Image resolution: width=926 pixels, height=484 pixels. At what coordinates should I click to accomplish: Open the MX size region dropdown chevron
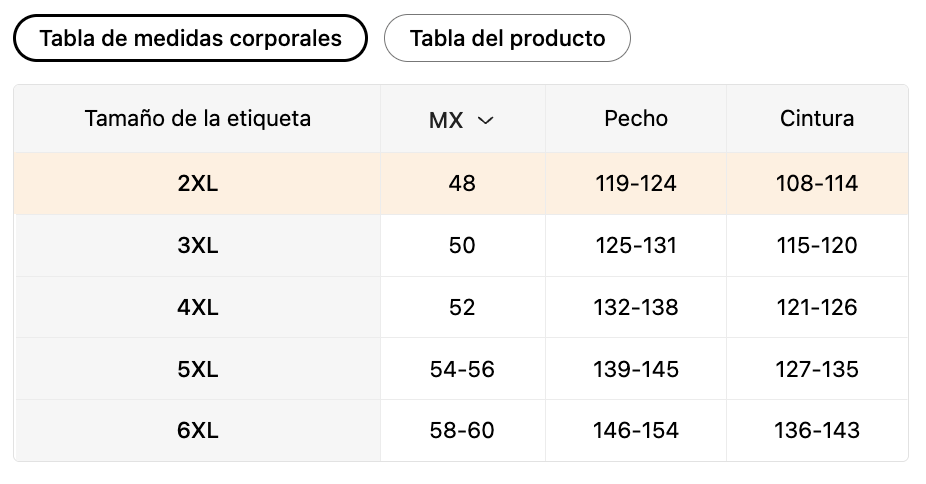tap(485, 120)
